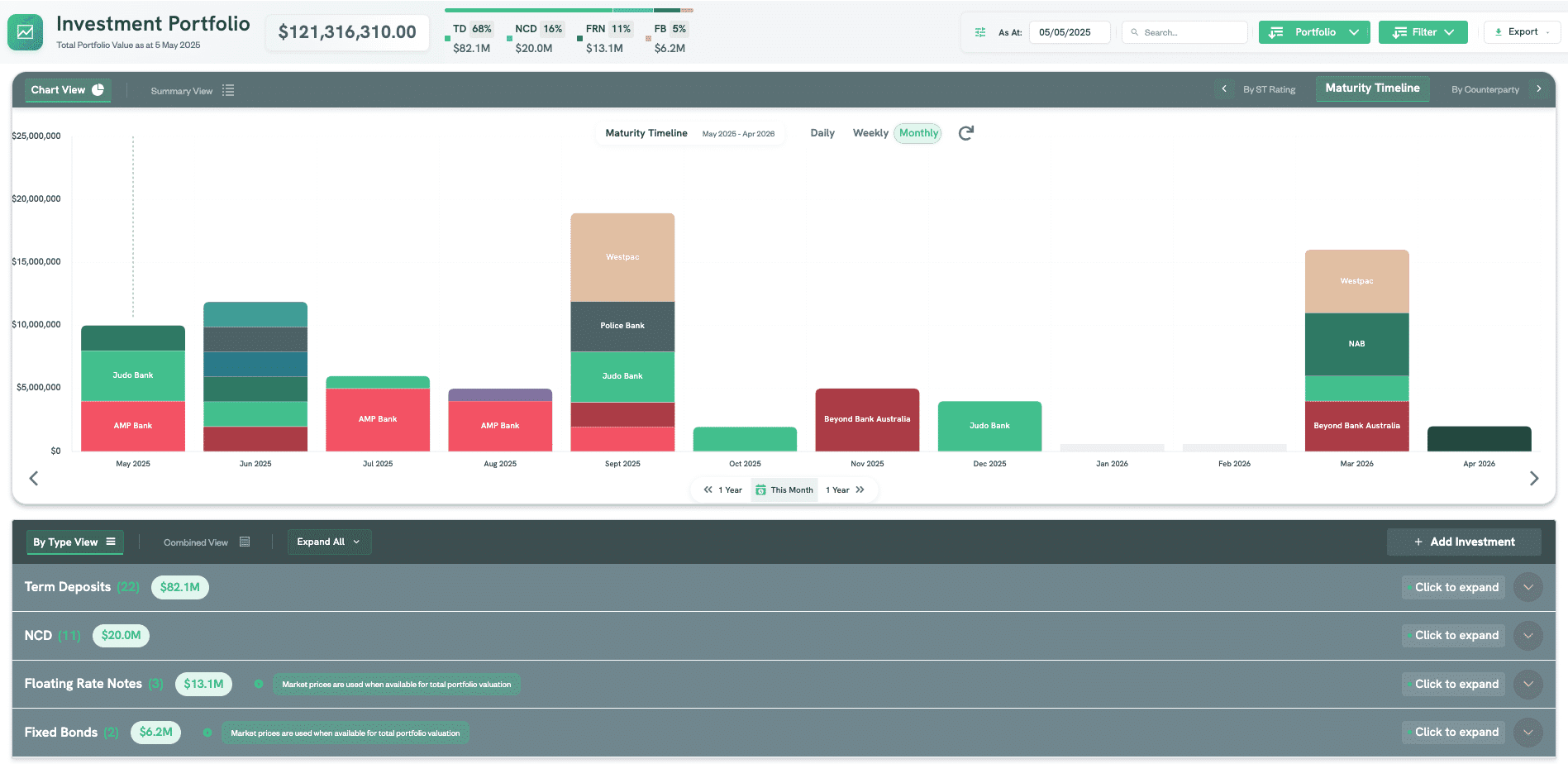The width and height of the screenshot is (1568, 764).
Task: Open the settings sliders icon beside As At
Action: pyautogui.click(x=980, y=32)
